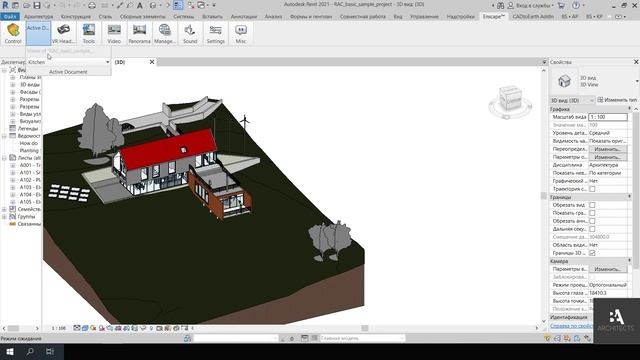Collapse the 'Графика' properties section
Viewport: 640px width, 360px height.
629,109
